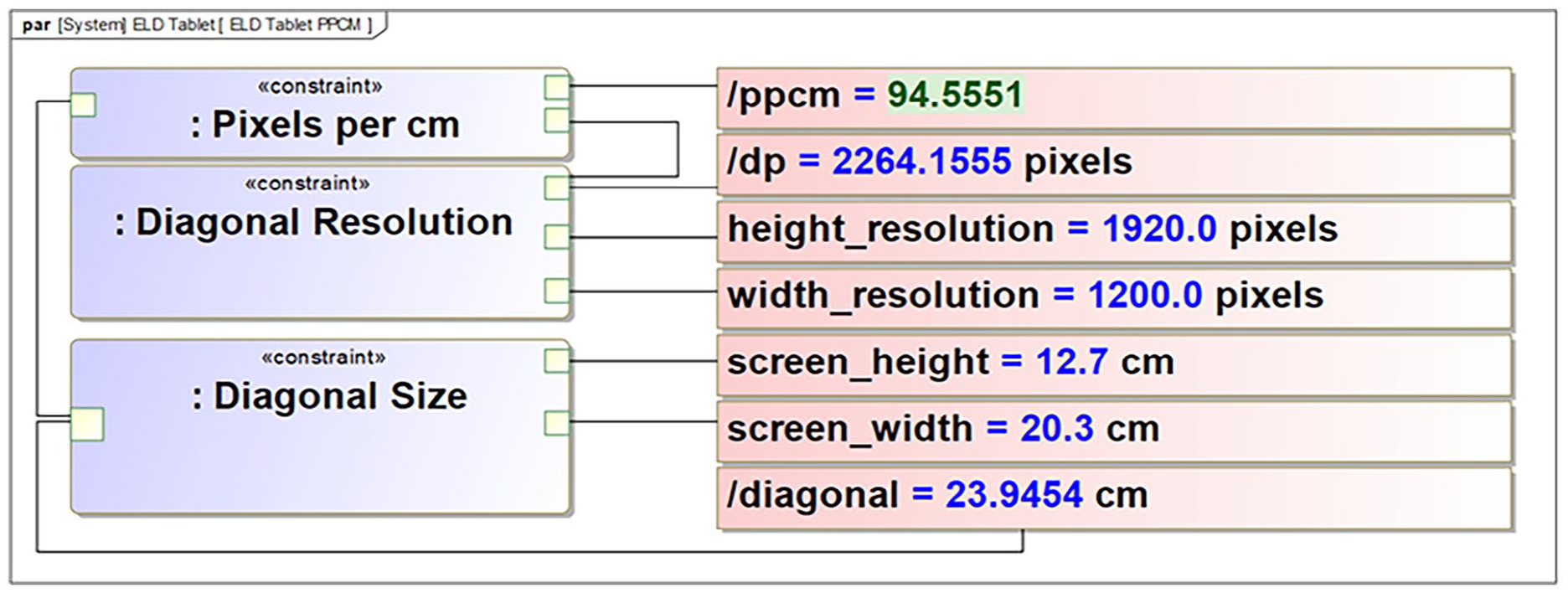Image resolution: width=1568 pixels, height=593 pixels.
Task: Click the /ppcm value property box
Action: click(x=1114, y=98)
